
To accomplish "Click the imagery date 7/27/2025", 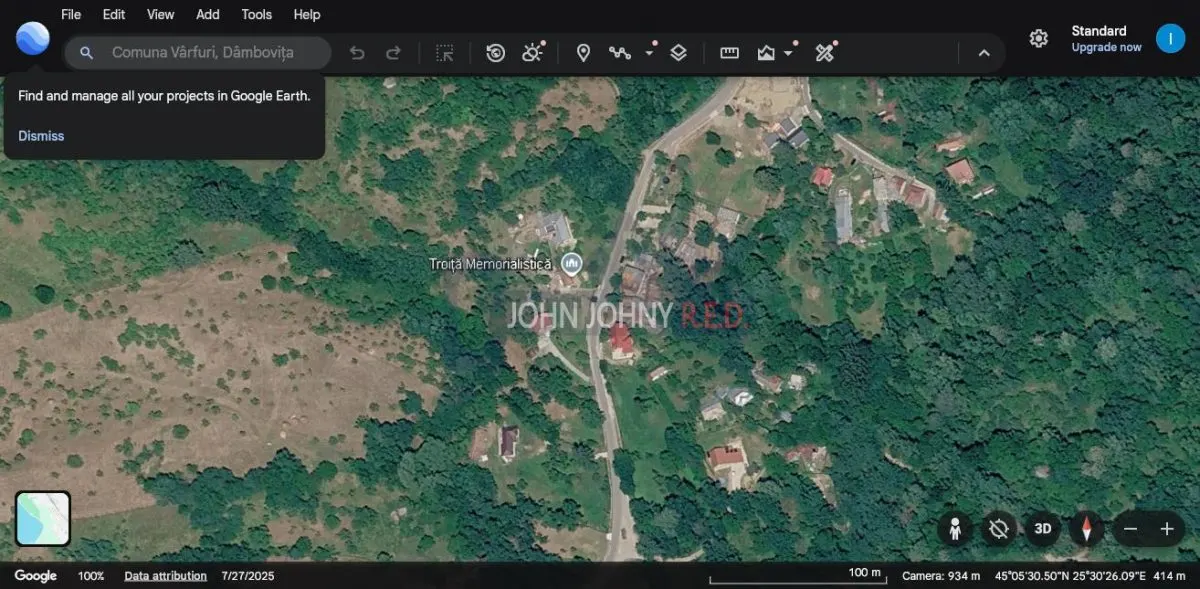I will click(x=248, y=576).
